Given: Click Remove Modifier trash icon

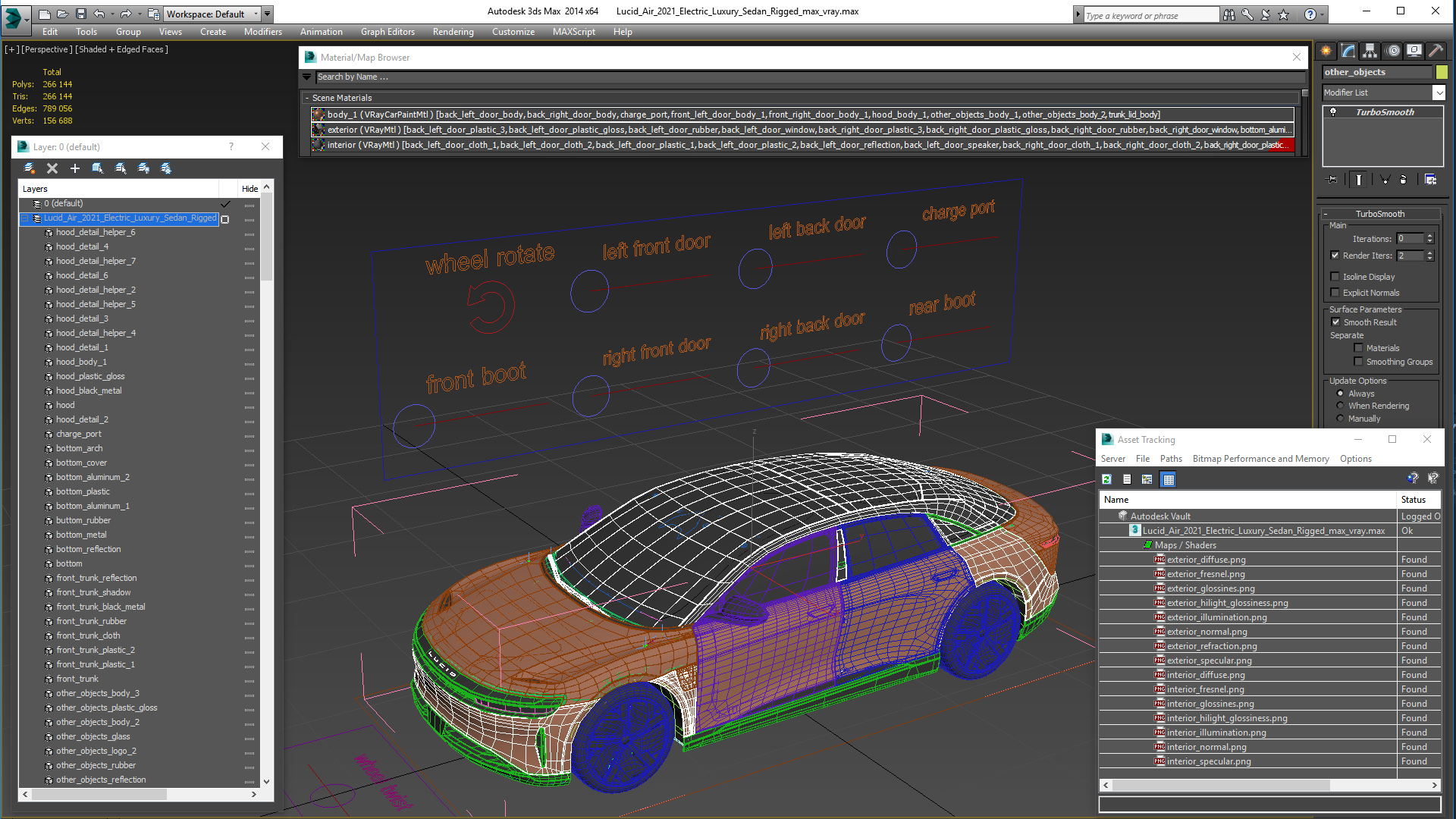Looking at the screenshot, I should click(x=1403, y=180).
